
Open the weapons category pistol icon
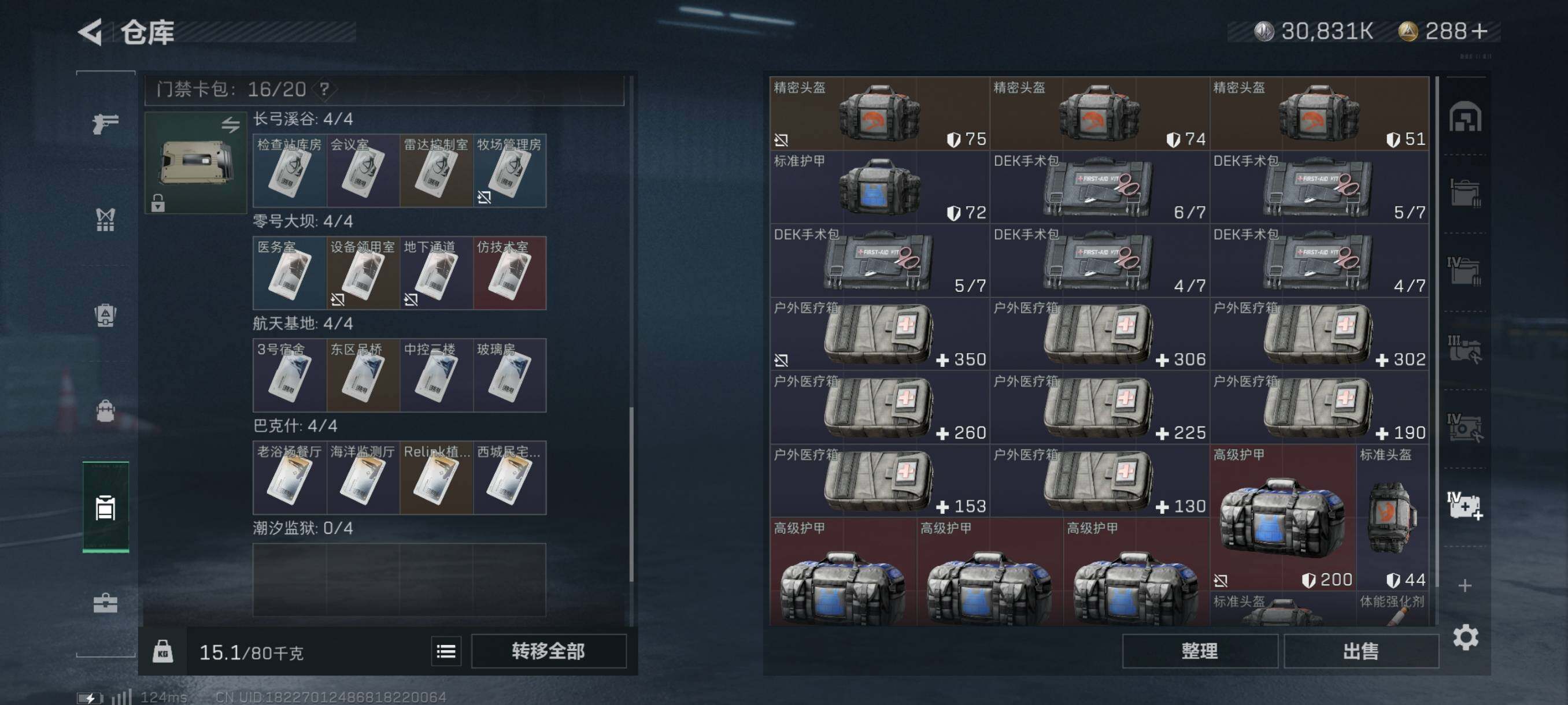(x=105, y=124)
